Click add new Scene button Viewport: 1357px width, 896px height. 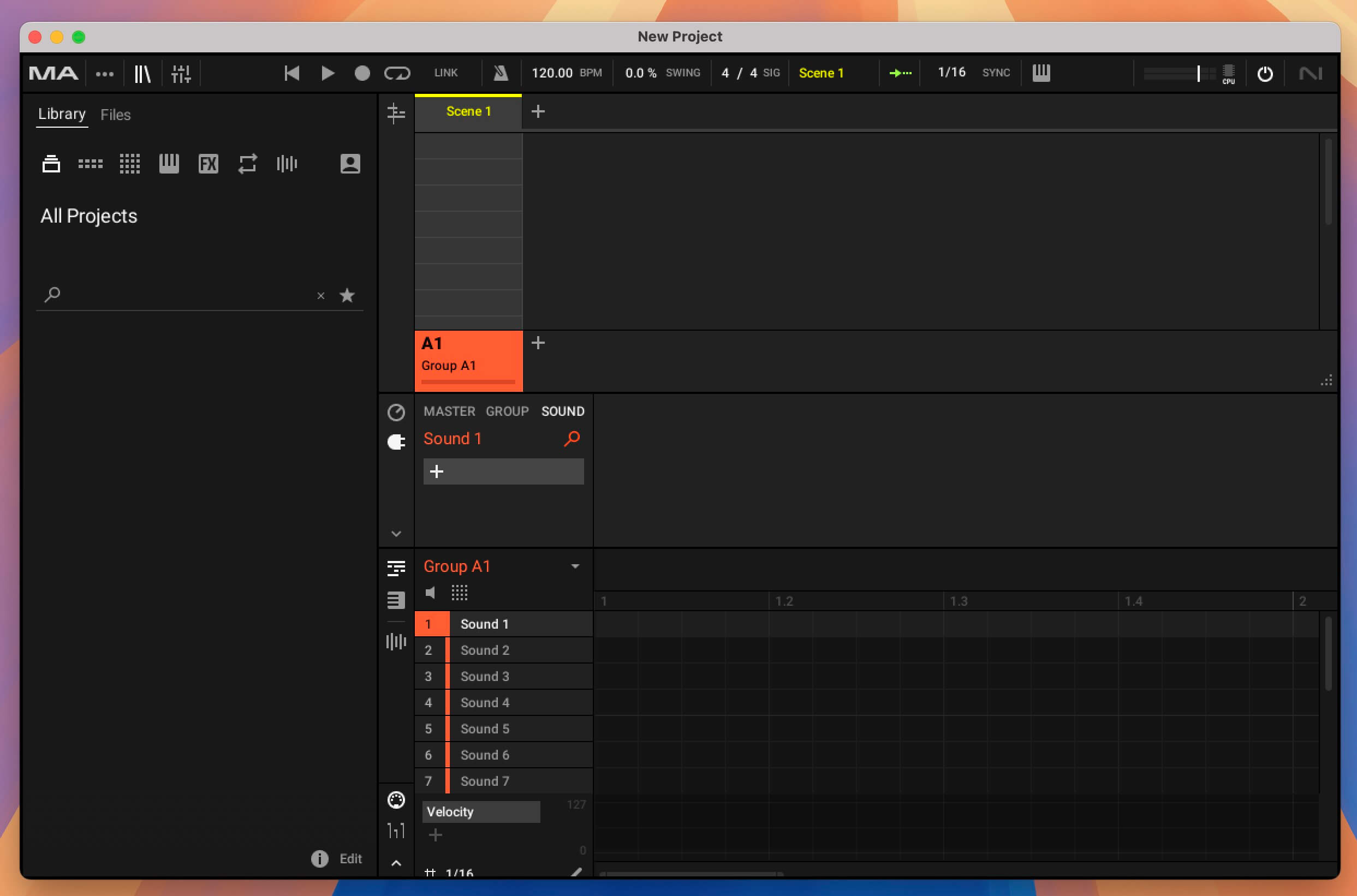coord(538,111)
